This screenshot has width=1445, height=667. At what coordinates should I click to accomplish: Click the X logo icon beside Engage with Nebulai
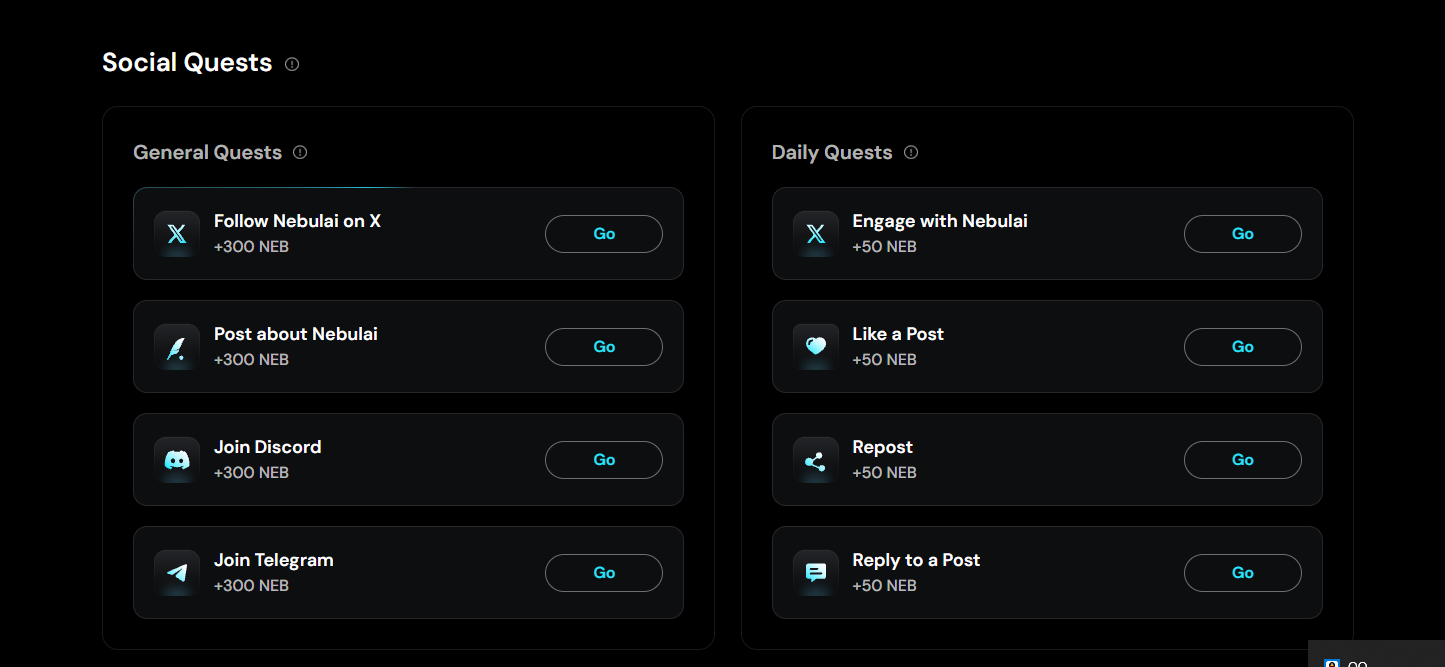pyautogui.click(x=816, y=234)
